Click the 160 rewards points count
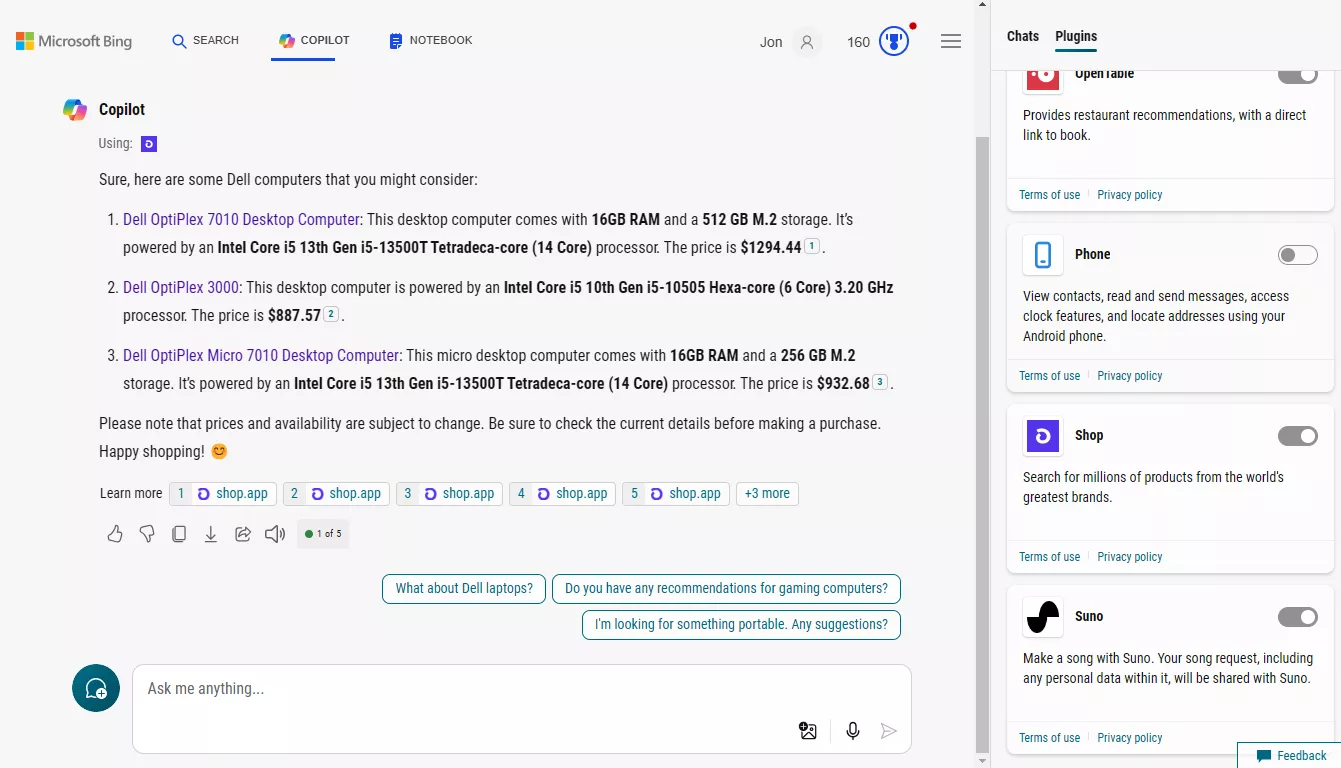This screenshot has width=1341, height=768. [x=858, y=42]
